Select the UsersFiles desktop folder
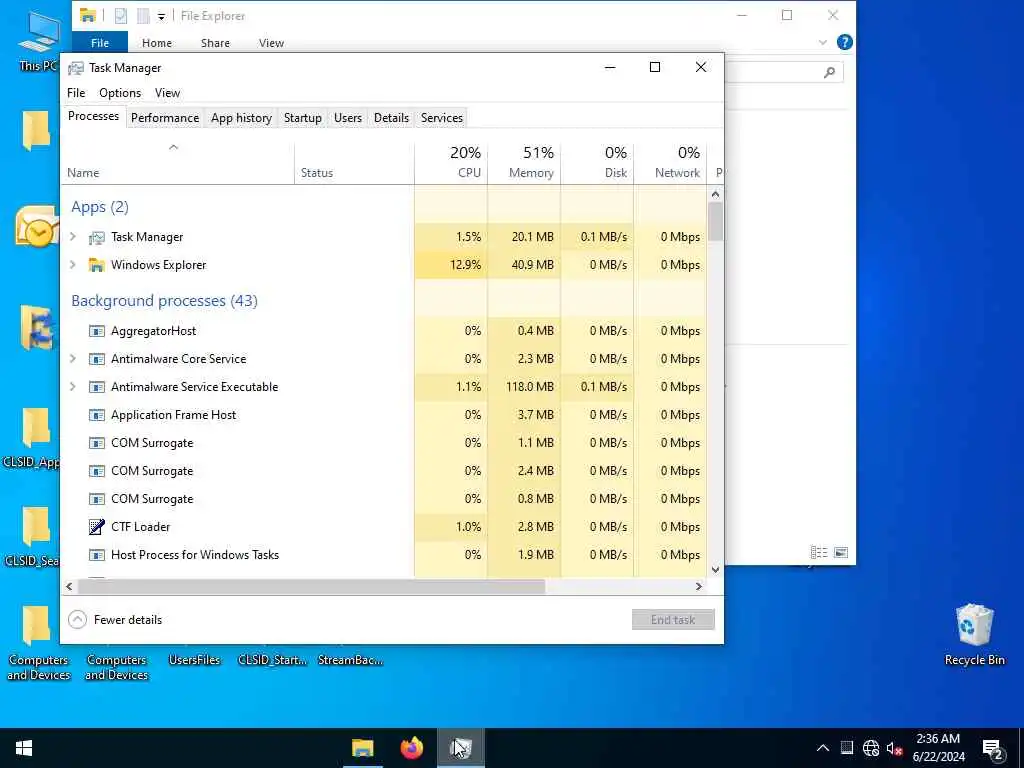Image resolution: width=1024 pixels, height=768 pixels. point(194,660)
